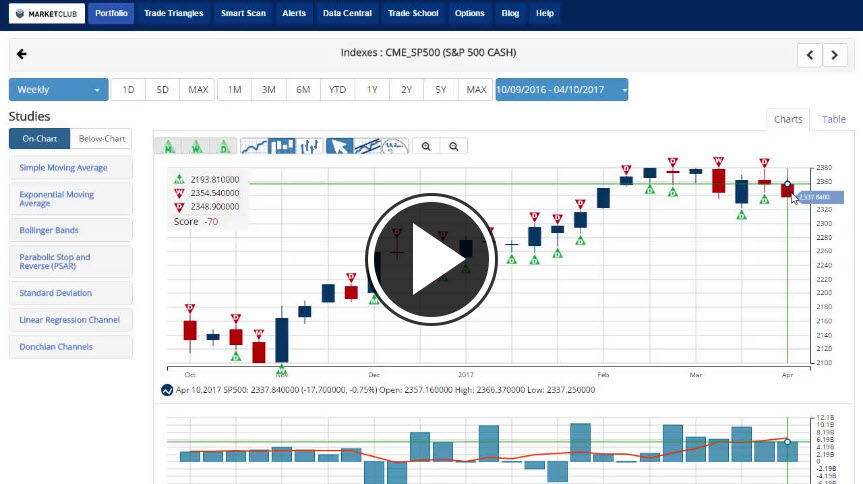This screenshot has height=484, width=863.
Task: Click the zoom out magnifier
Action: (454, 146)
